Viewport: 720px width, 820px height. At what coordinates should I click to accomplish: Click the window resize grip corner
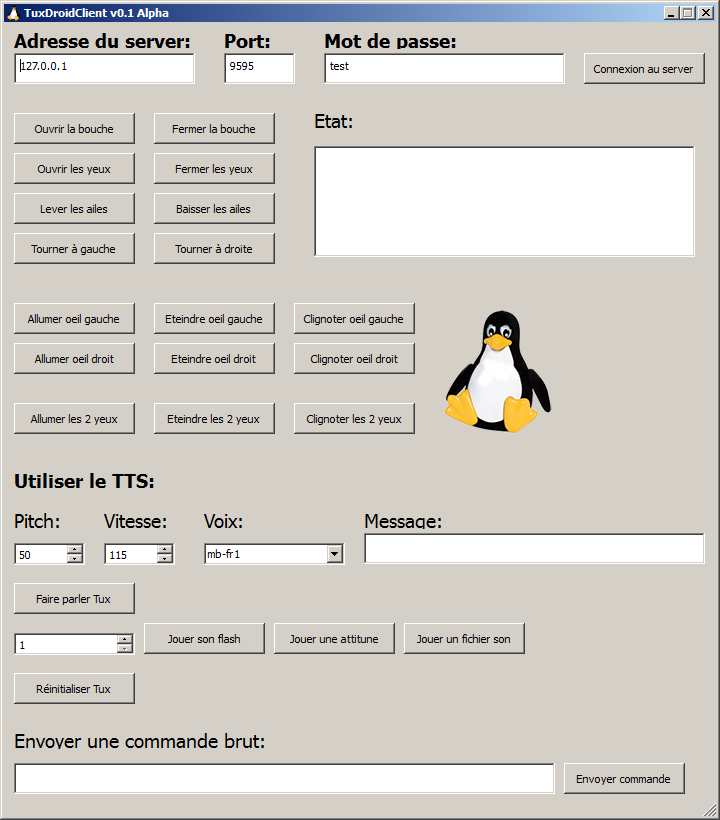tap(710, 810)
